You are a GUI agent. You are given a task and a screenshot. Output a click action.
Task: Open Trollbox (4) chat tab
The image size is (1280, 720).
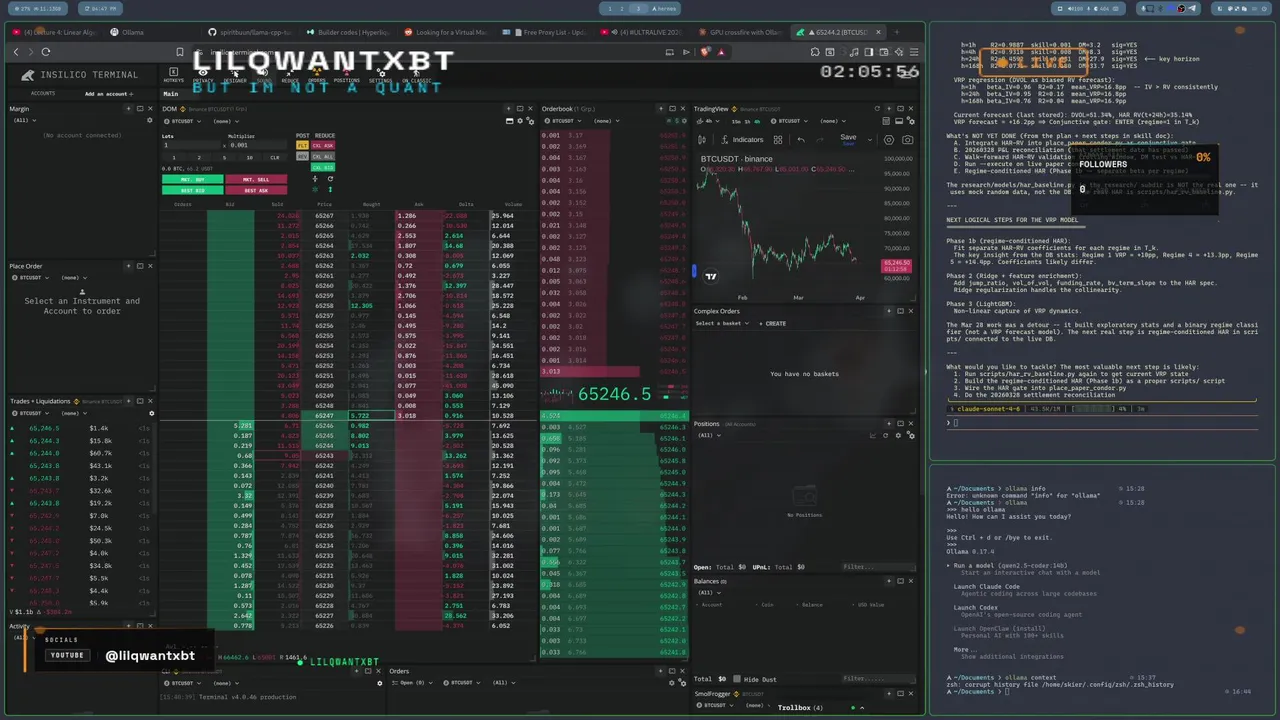coord(800,708)
